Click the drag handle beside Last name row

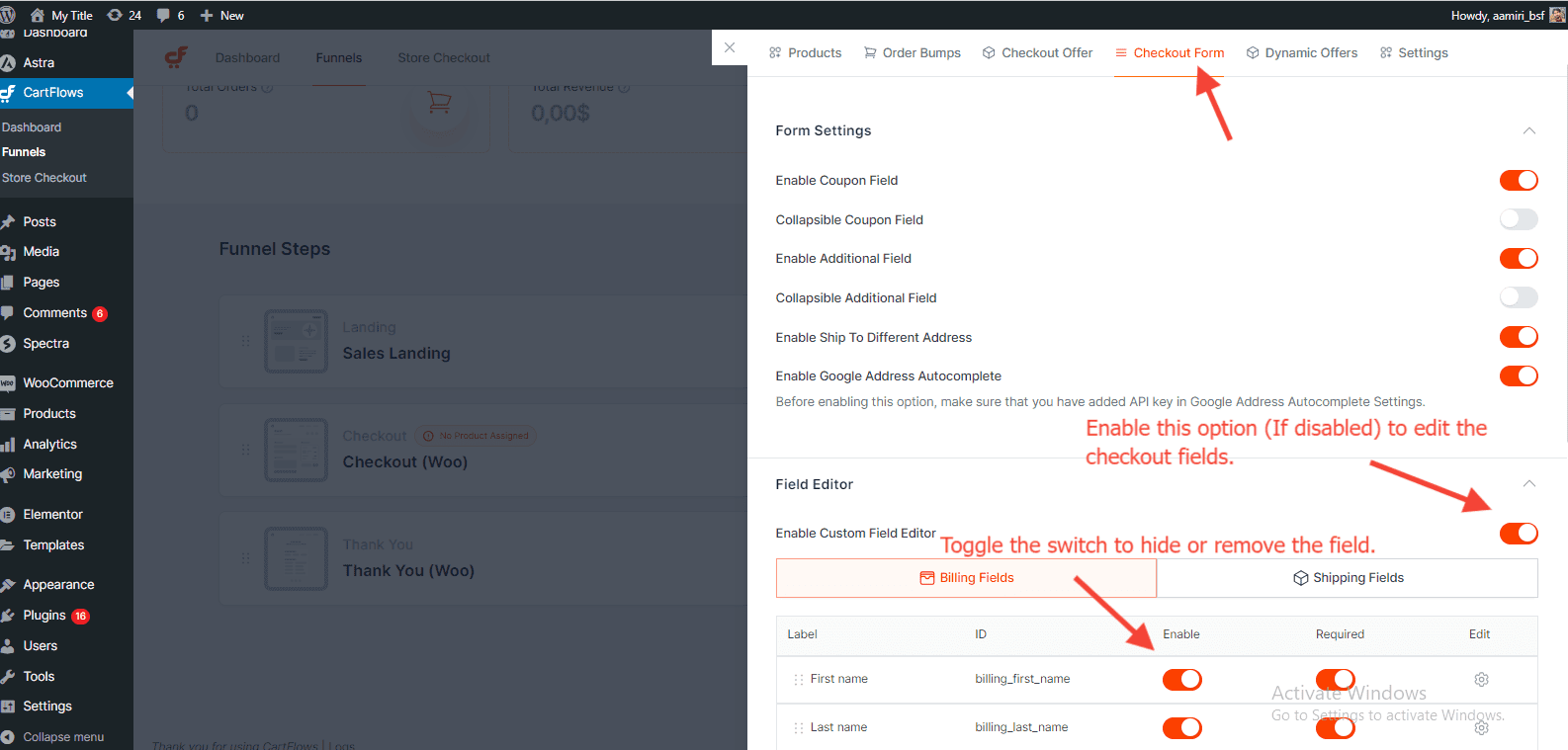click(799, 728)
